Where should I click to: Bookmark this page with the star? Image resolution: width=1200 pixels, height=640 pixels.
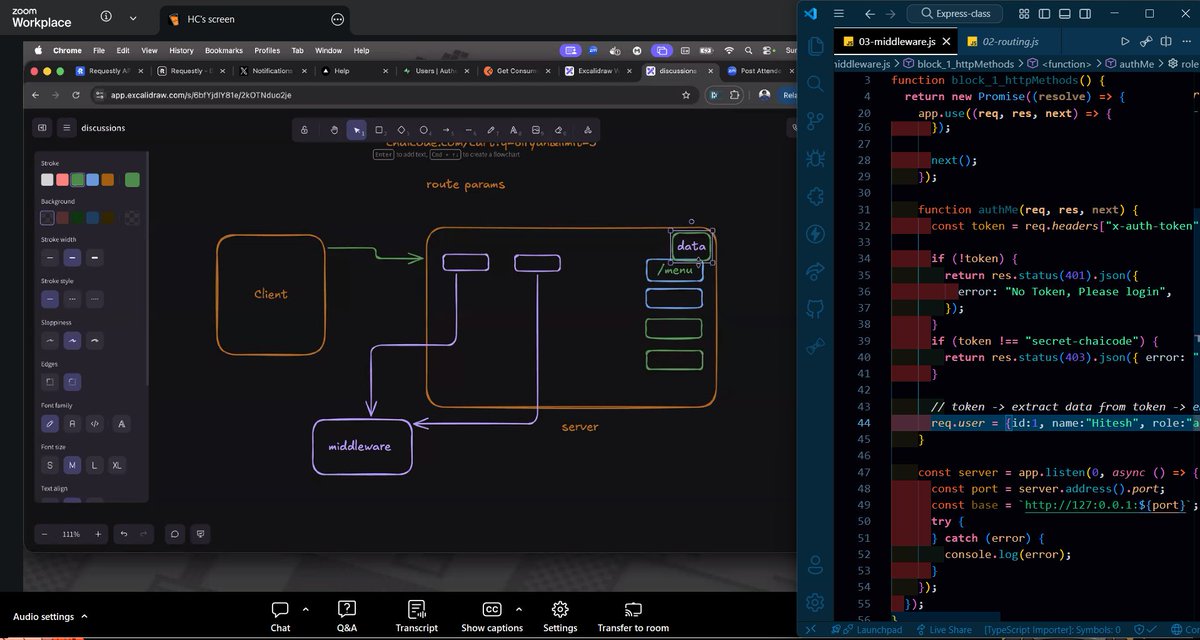click(685, 95)
